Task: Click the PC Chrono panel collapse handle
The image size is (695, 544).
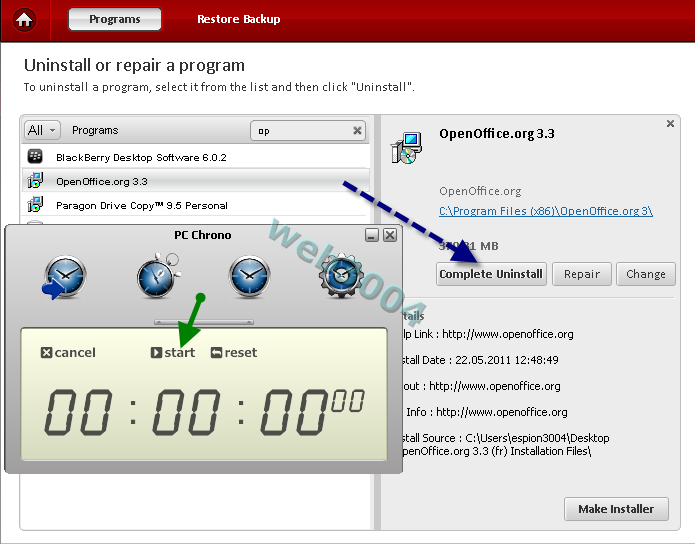Action: pyautogui.click(x=204, y=322)
